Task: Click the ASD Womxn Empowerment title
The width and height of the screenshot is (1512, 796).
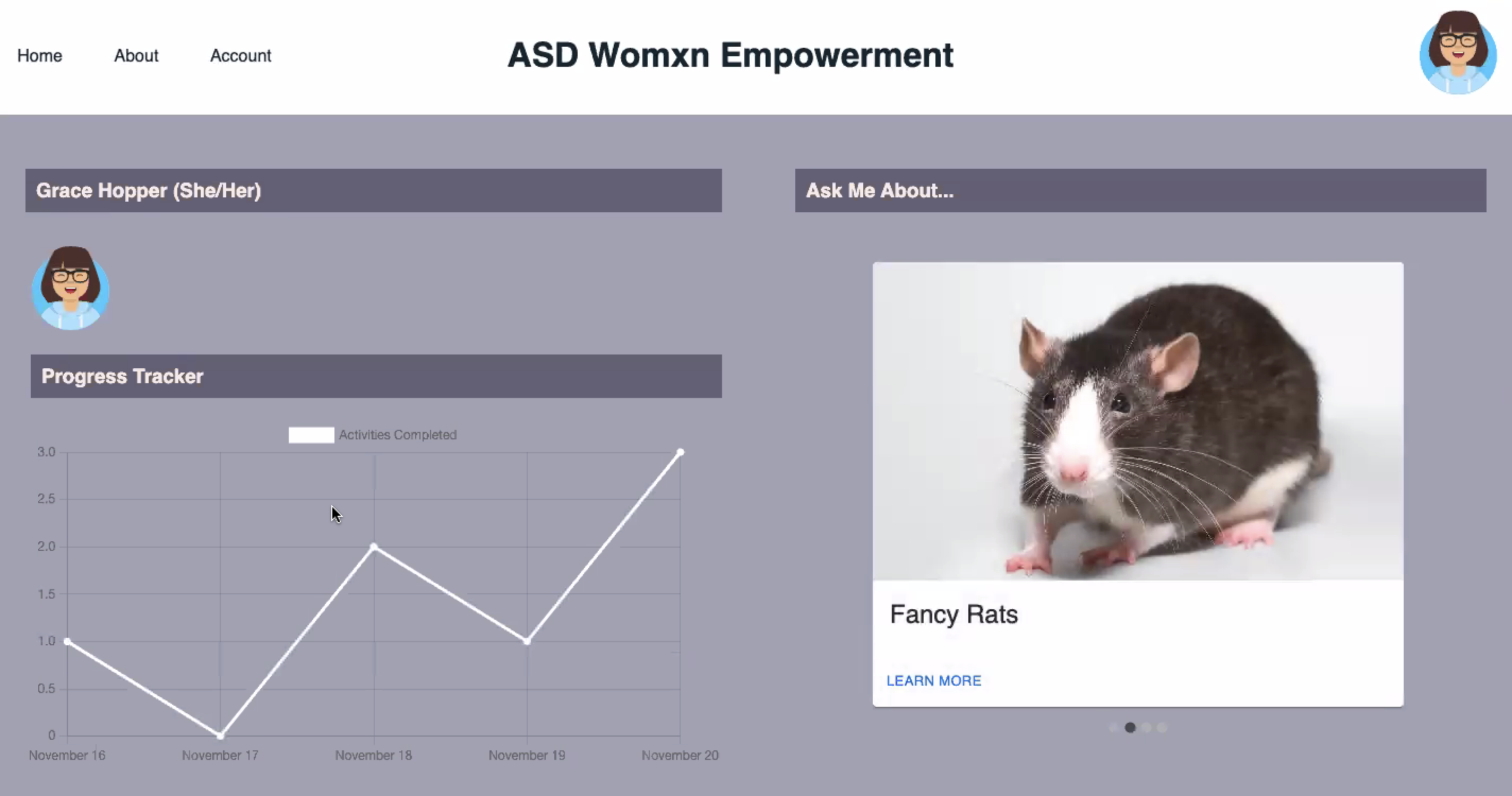Action: coord(730,55)
